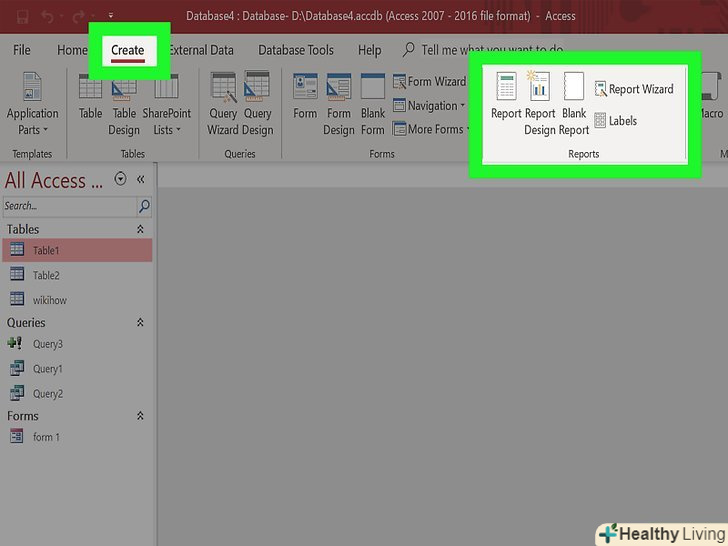The image size is (728, 546).
Task: Create a new Form
Action: 305,97
